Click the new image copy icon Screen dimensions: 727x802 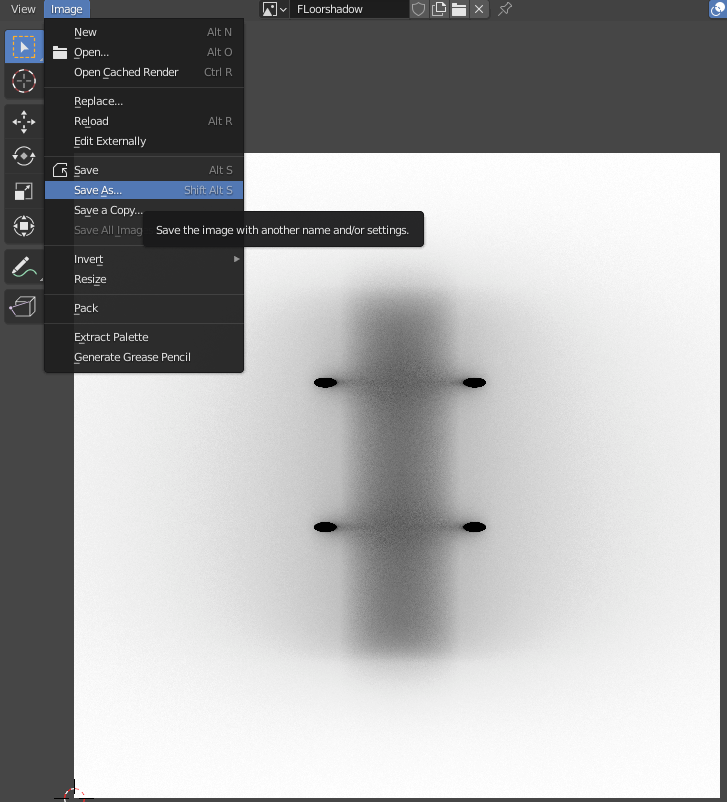[x=439, y=9]
